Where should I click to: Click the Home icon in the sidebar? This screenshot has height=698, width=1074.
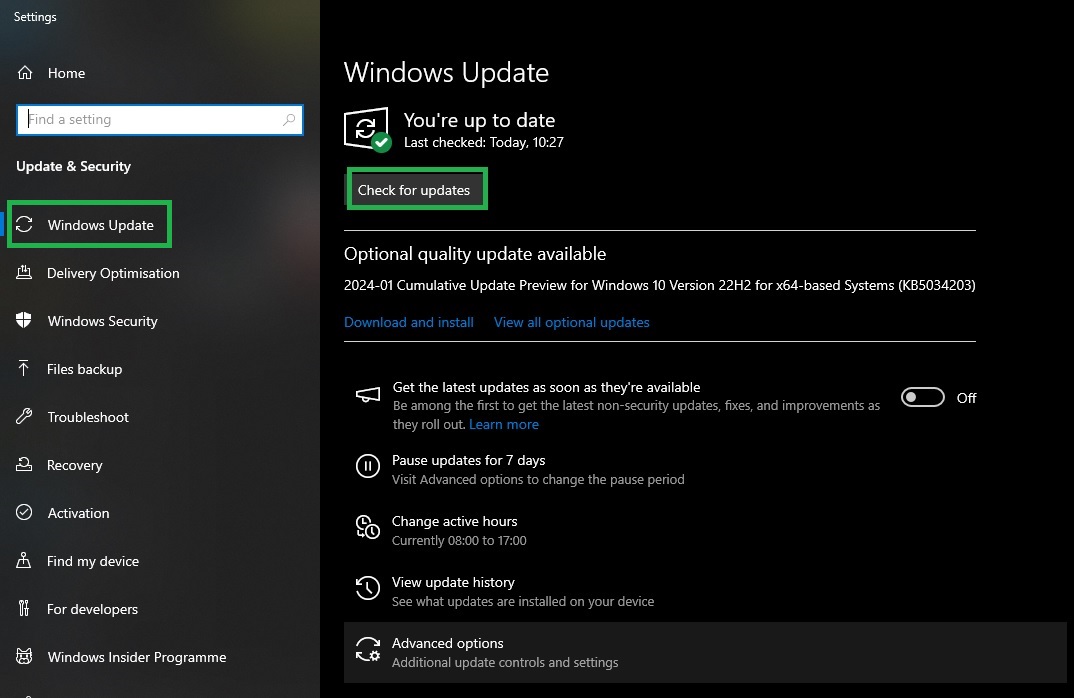pyautogui.click(x=24, y=72)
